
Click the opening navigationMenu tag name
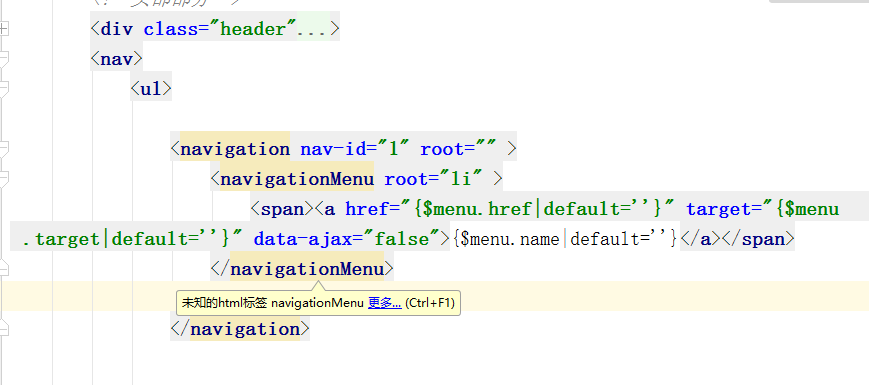(297, 179)
